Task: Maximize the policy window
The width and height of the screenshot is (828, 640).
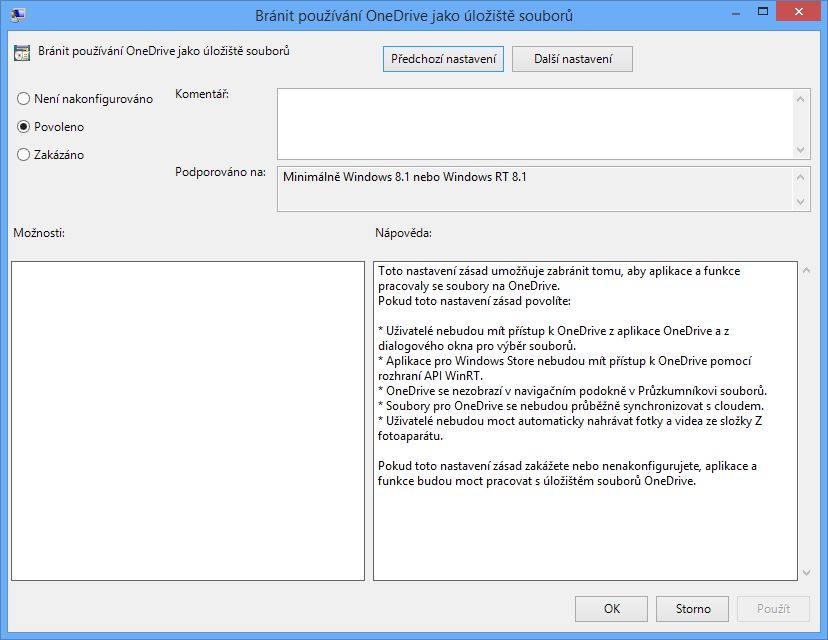Action: tap(763, 11)
